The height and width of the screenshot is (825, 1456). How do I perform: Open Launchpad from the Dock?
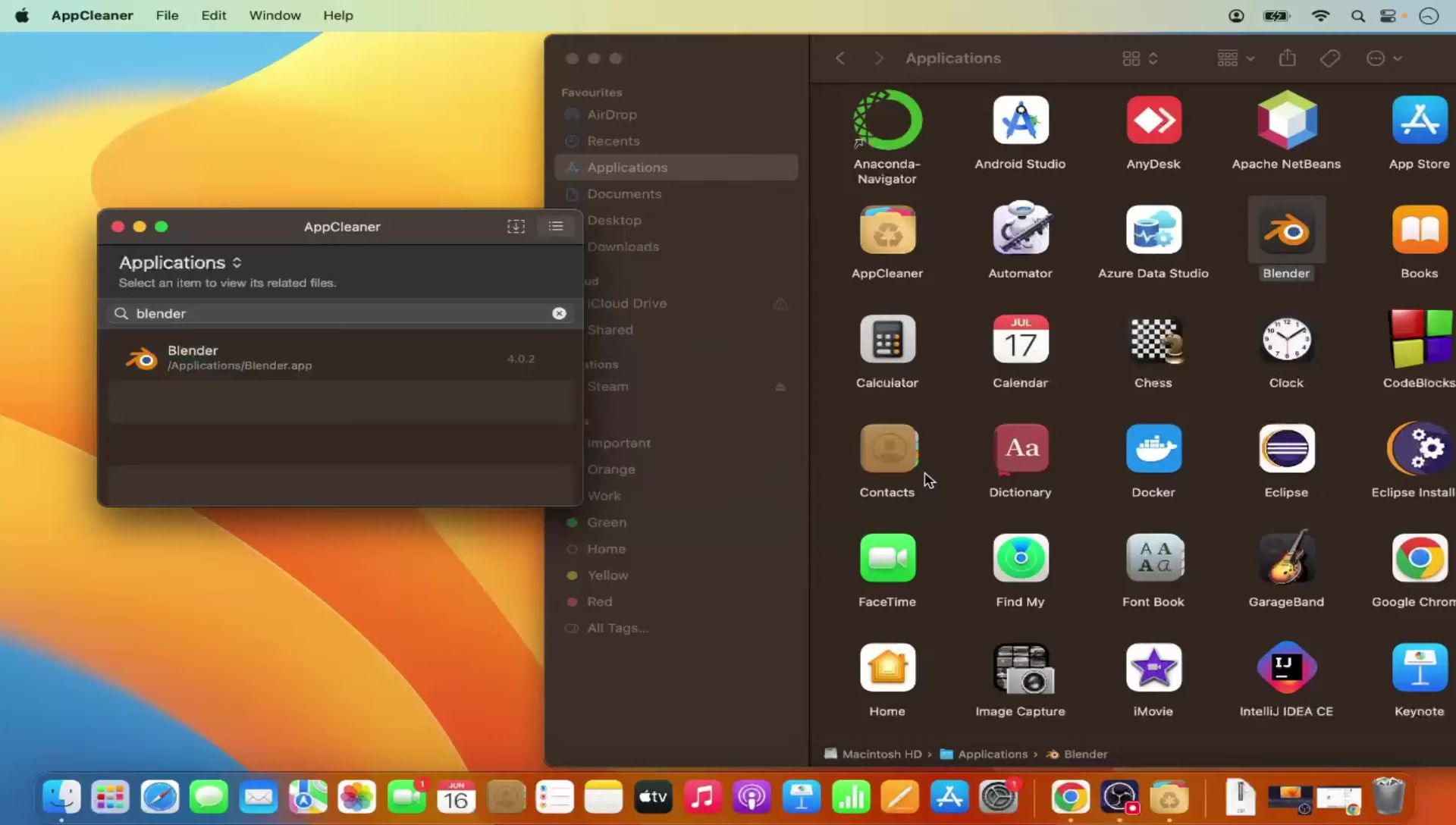click(110, 797)
